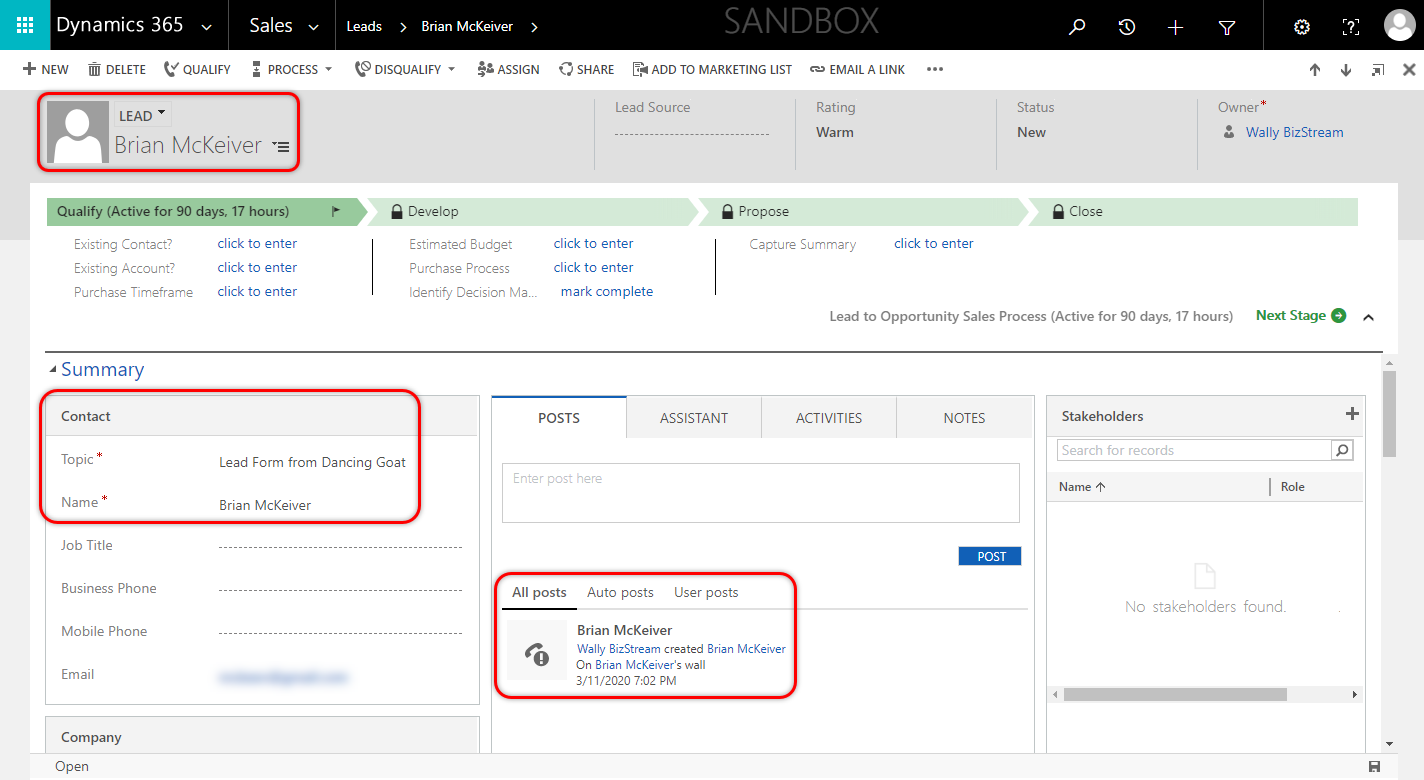Click the Next Stage button
This screenshot has height=780, width=1424.
[1300, 315]
